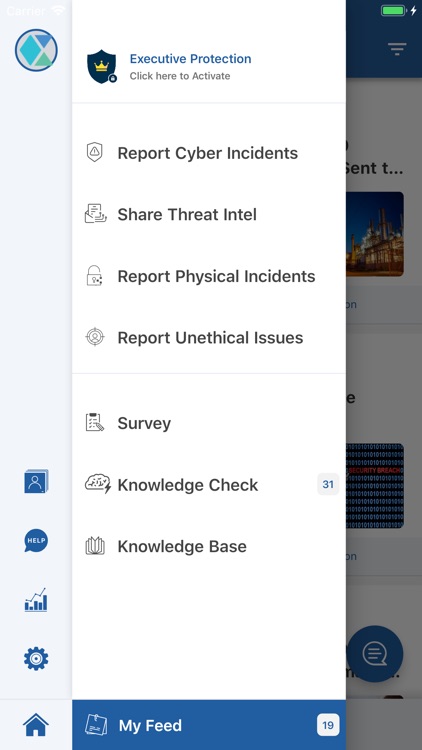Select the My Feed tab
The height and width of the screenshot is (750, 422).
pos(209,725)
